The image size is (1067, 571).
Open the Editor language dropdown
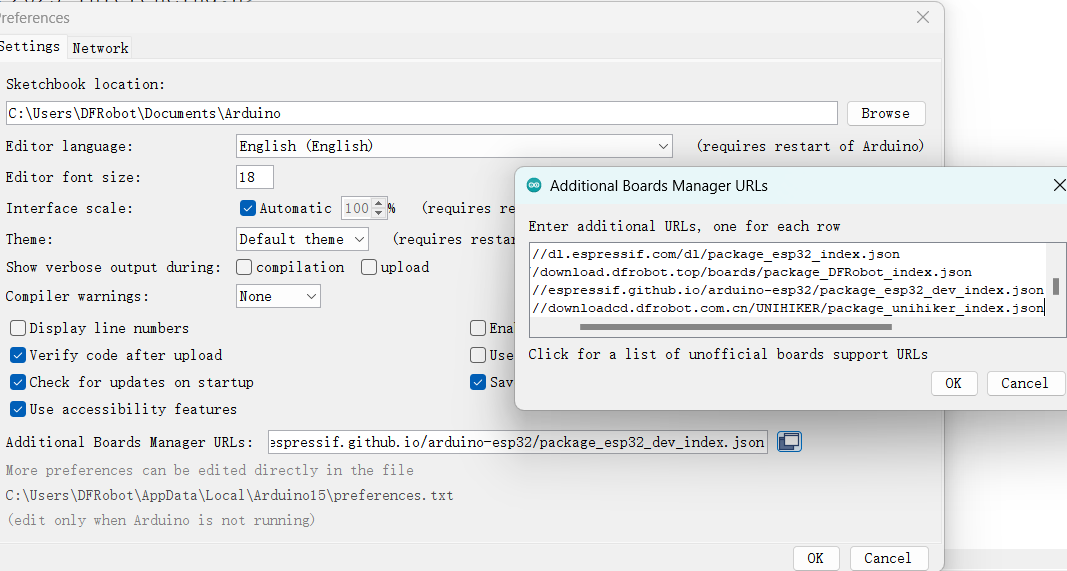(454, 146)
